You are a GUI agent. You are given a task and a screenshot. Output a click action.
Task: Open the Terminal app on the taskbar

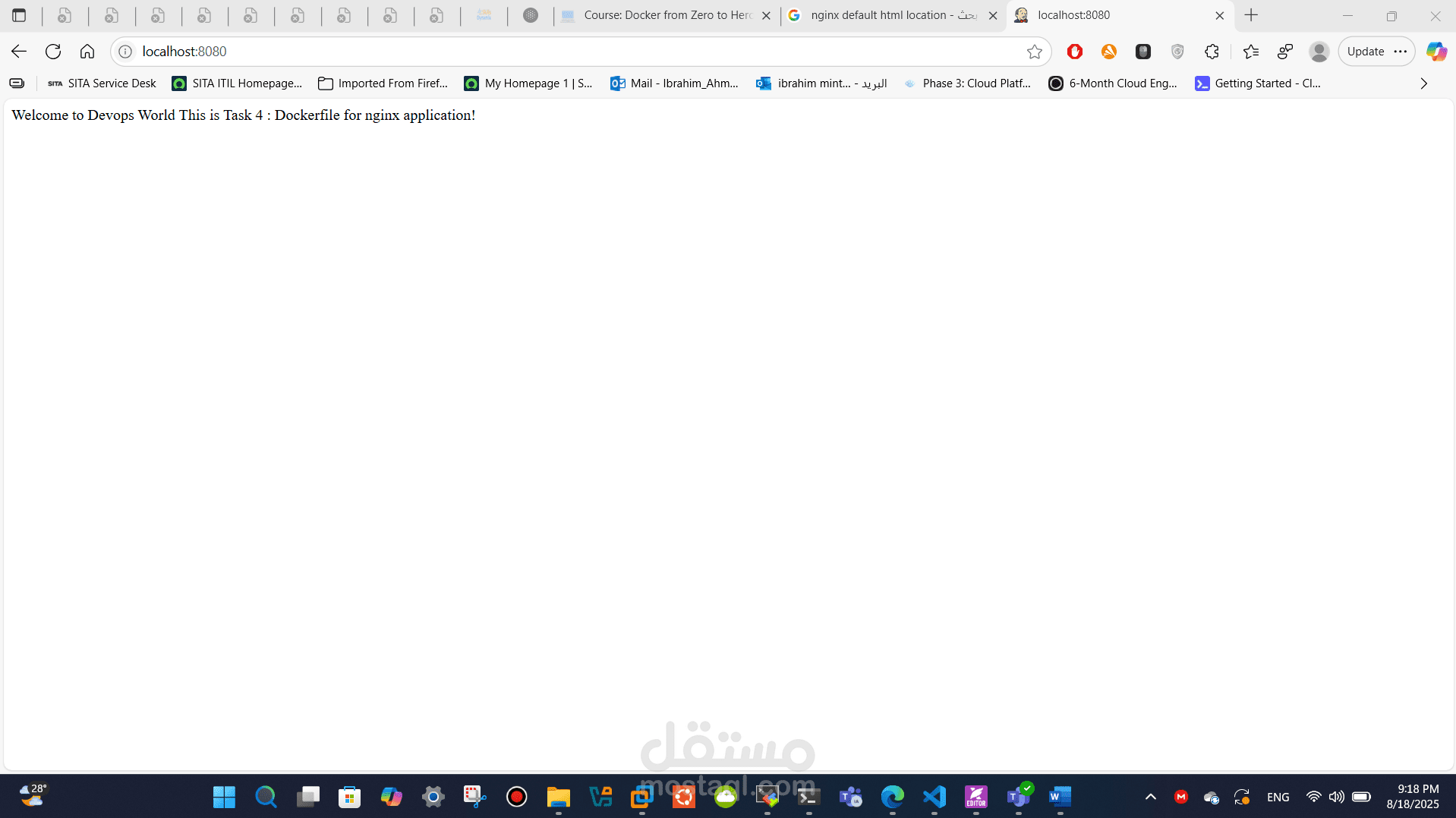click(x=808, y=797)
